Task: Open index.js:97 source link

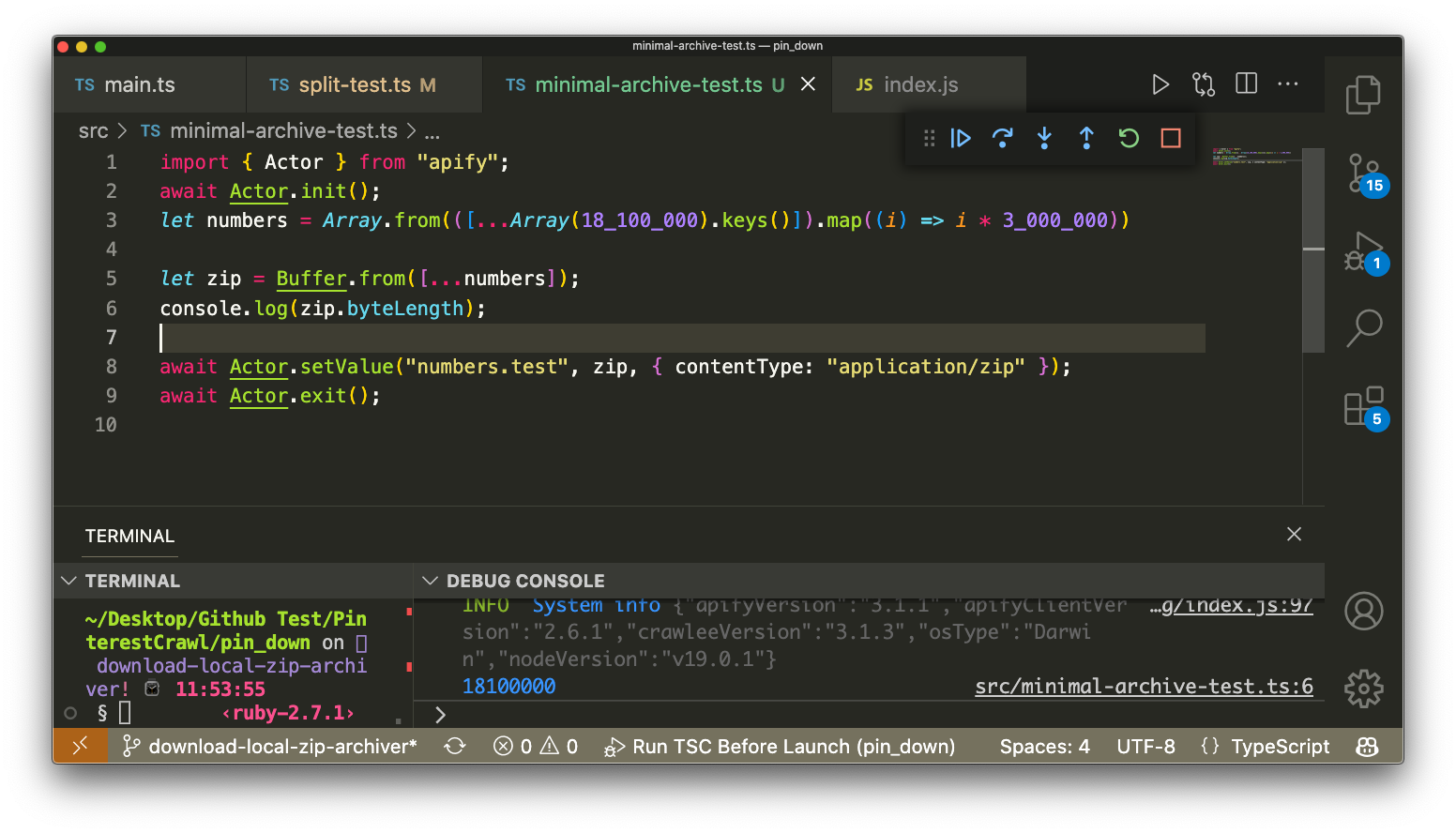Action: (1231, 606)
